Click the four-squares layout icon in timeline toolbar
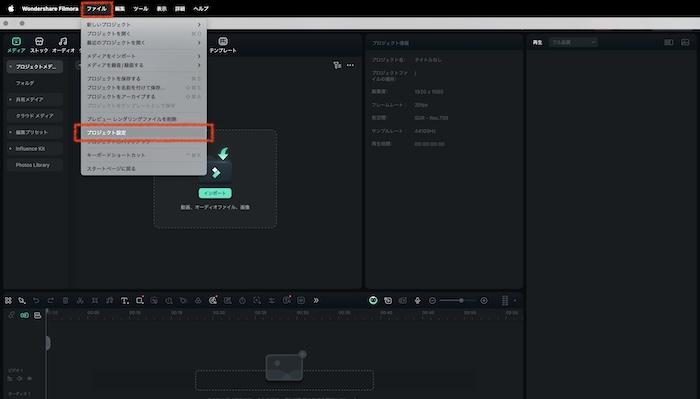Screen dimensions: 700x399 tap(8, 301)
